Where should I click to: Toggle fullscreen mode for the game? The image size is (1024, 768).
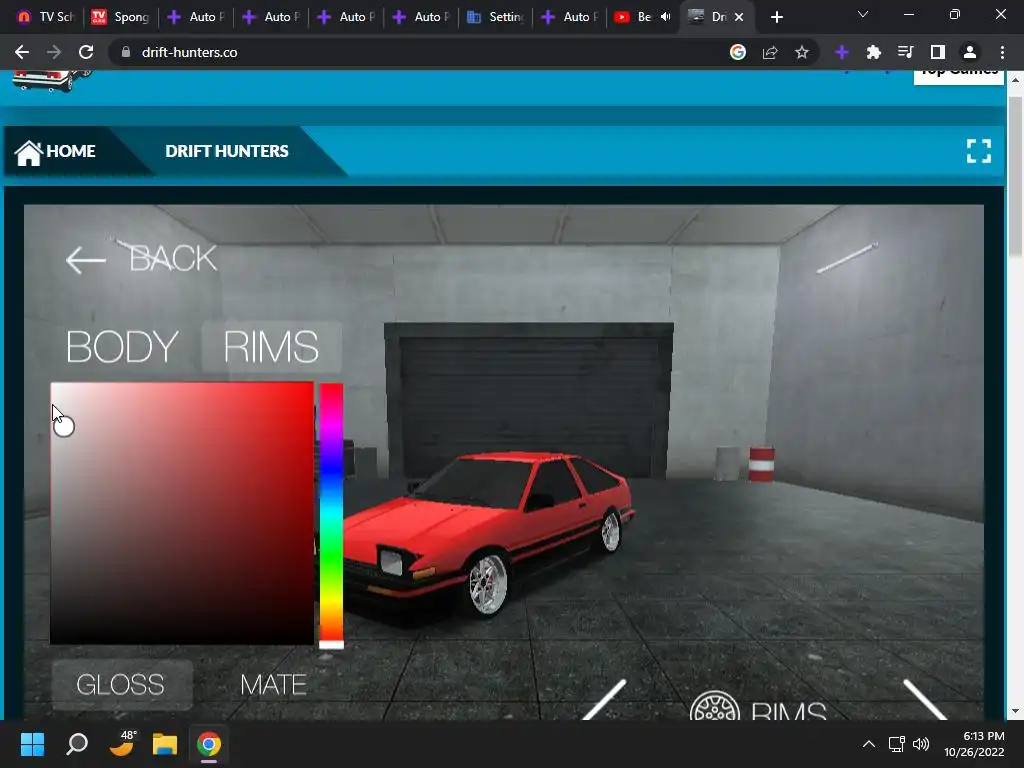point(978,151)
